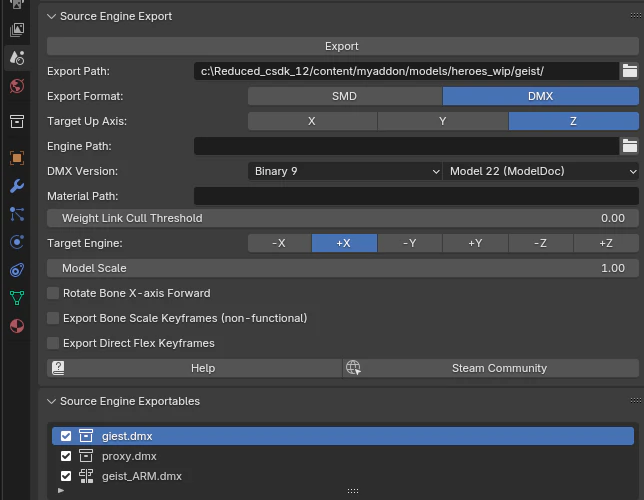644x500 pixels.
Task: Click the Model Scale slider field
Action: [342, 268]
